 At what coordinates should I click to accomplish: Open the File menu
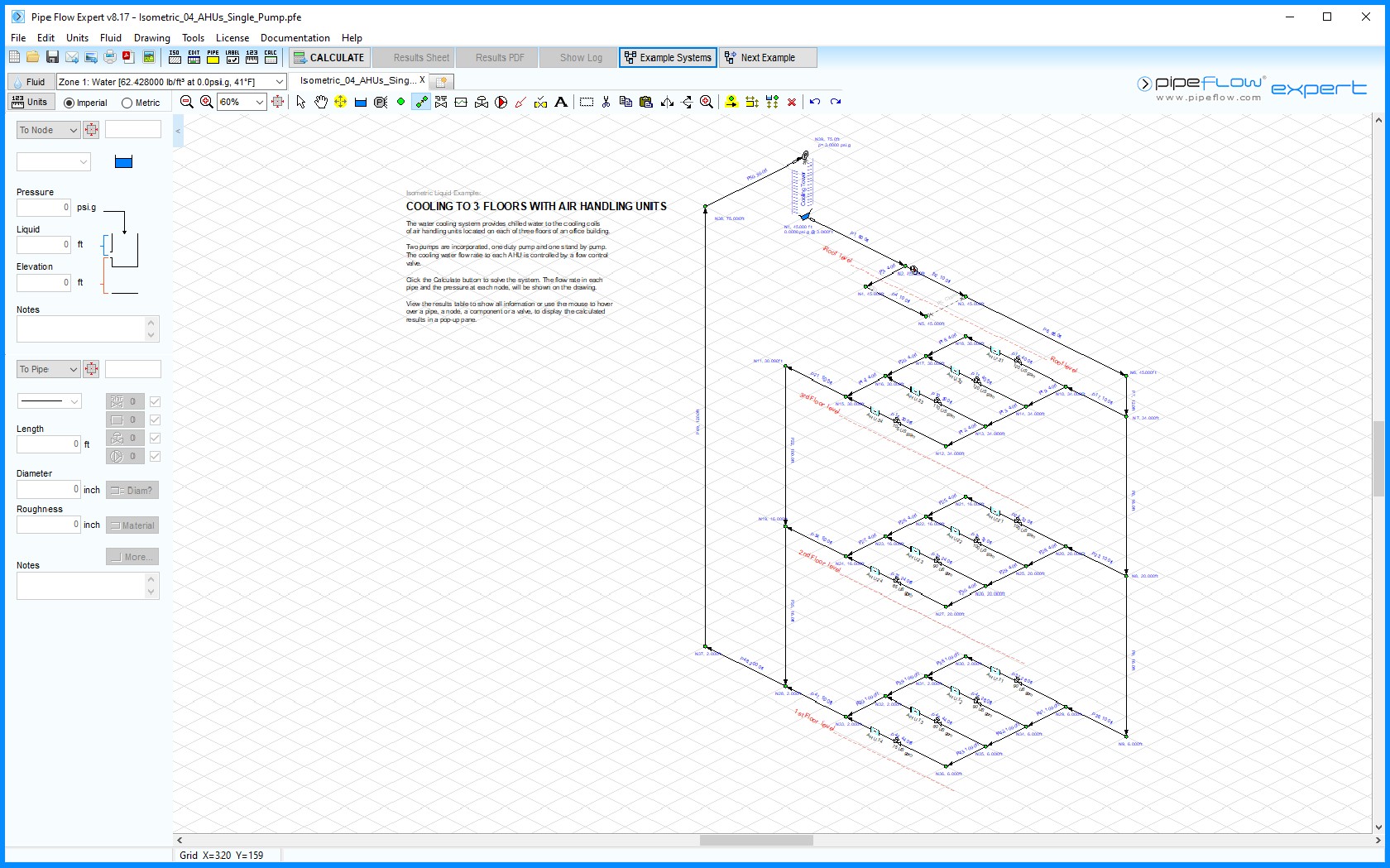coord(18,38)
